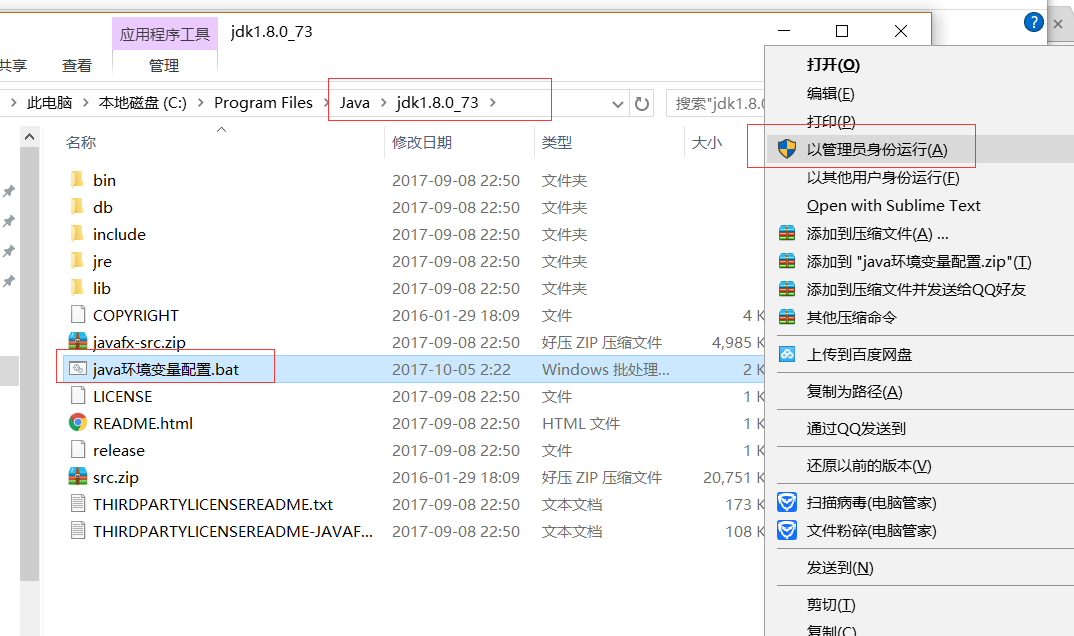Viewport: 1074px width, 636px height.
Task: Click the Baidu cloud icon beside 上传到百度网盘
Action: coord(787,355)
